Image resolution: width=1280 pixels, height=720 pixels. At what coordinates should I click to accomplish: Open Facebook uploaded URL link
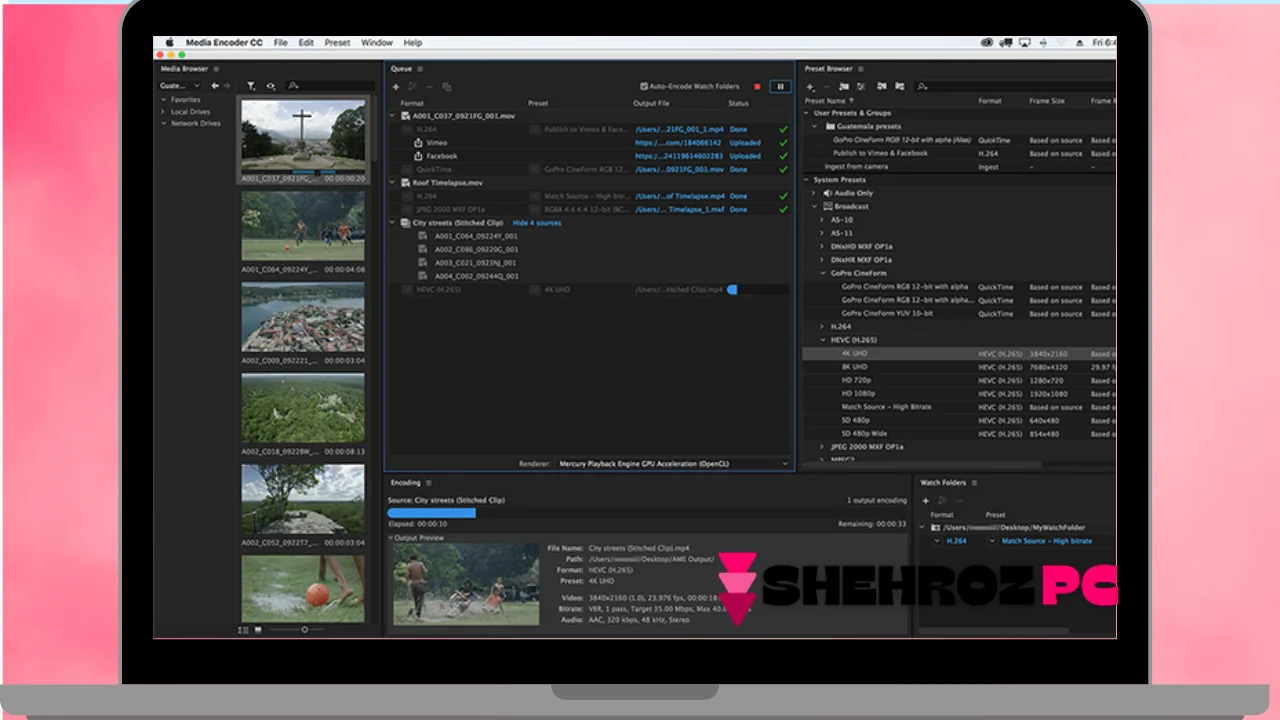tap(678, 156)
